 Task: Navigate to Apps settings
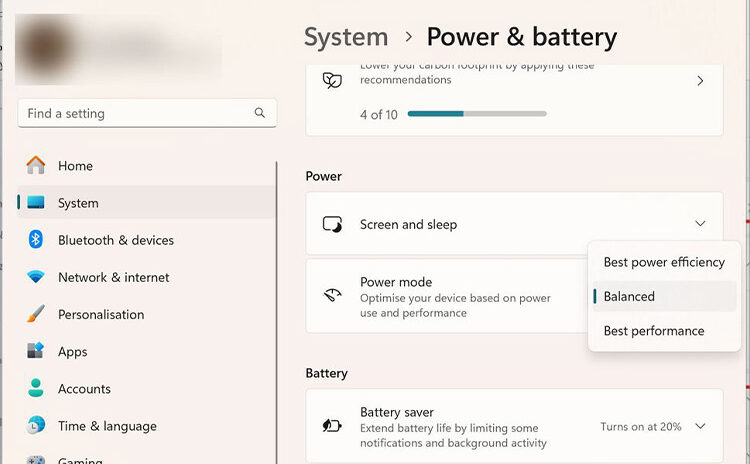[146, 352]
